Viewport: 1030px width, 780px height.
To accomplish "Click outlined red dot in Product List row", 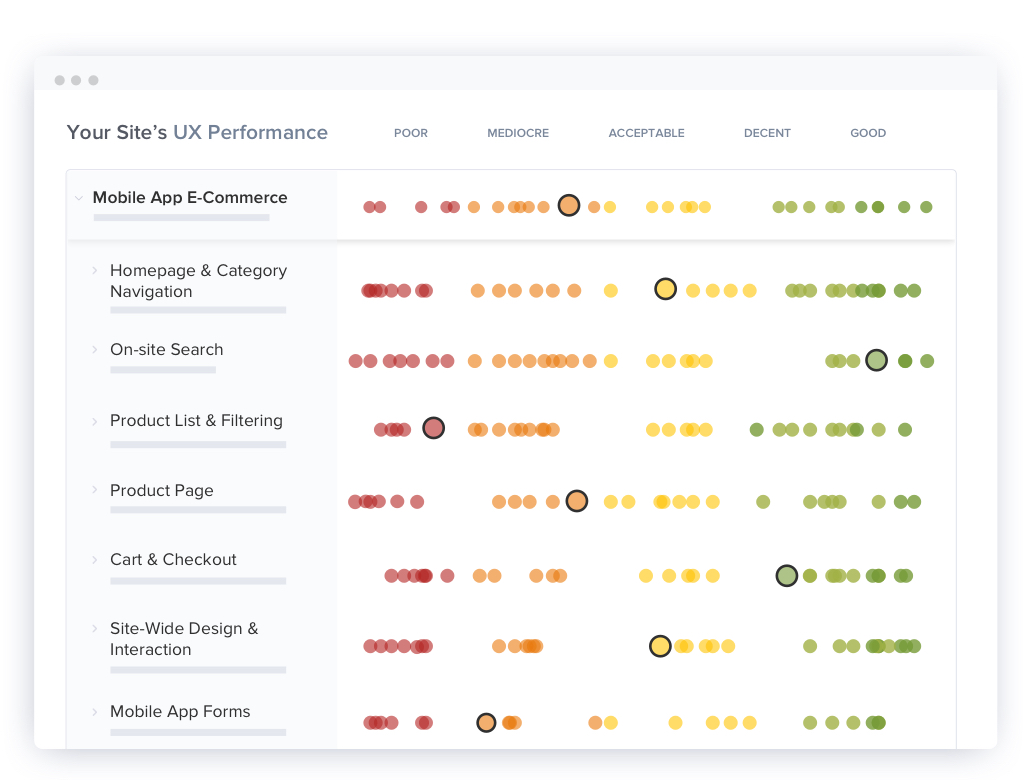I will click(433, 429).
